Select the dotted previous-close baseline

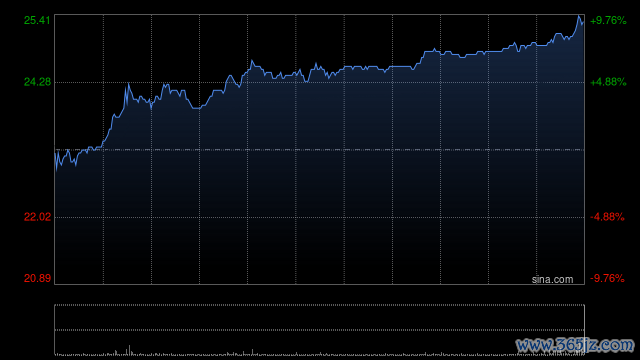point(320,150)
